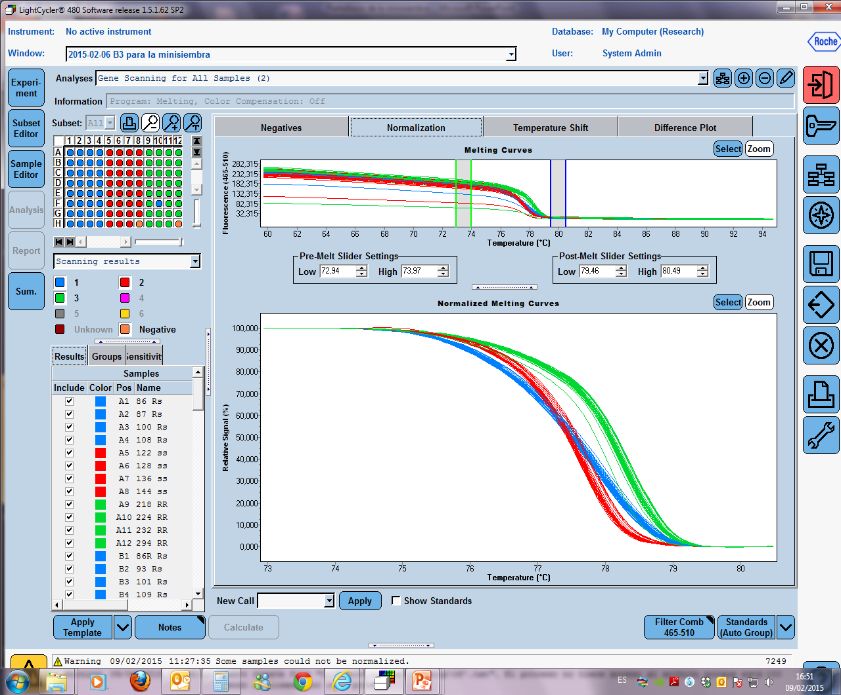The image size is (841, 695).
Task: Click the diamond arrow export icon
Action: pos(821,305)
